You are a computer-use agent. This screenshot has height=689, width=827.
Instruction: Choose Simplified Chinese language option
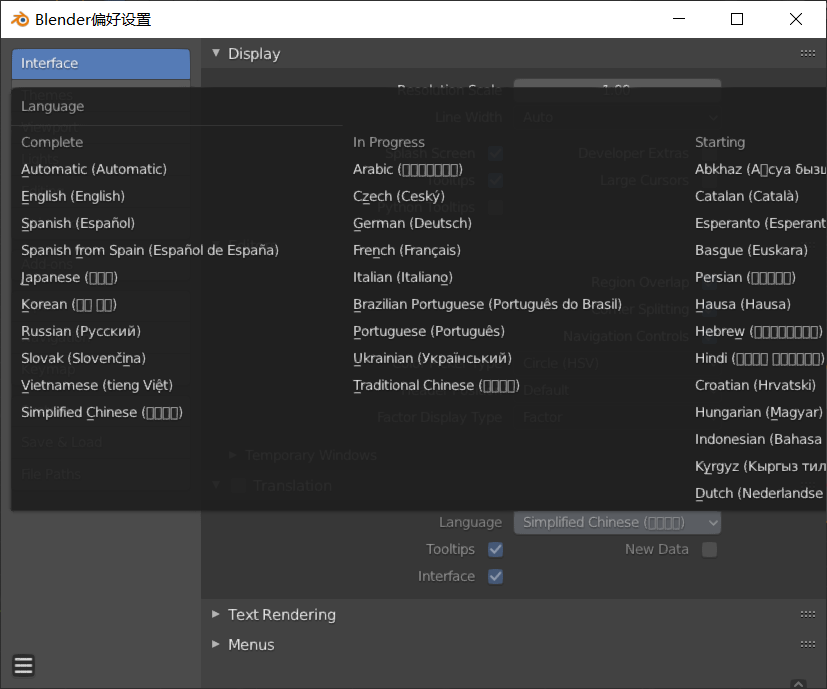tap(102, 413)
